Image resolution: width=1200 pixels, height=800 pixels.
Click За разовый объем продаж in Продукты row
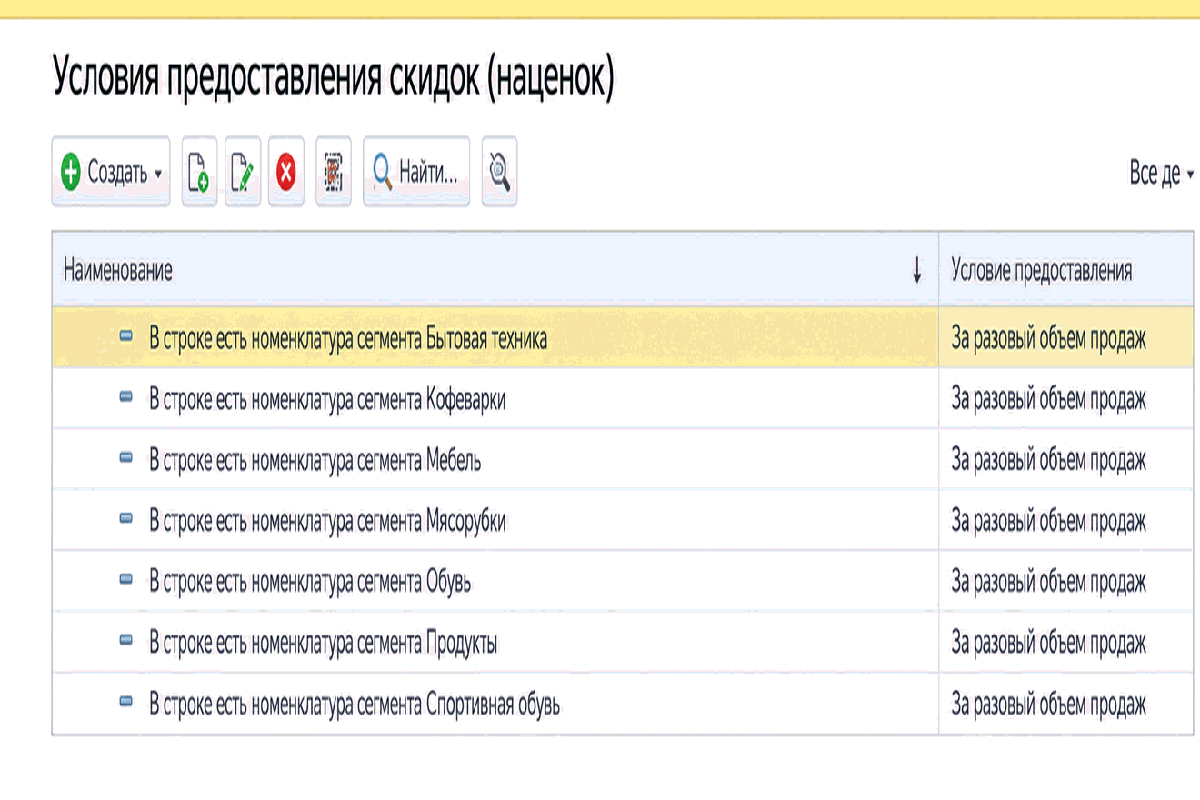1048,643
